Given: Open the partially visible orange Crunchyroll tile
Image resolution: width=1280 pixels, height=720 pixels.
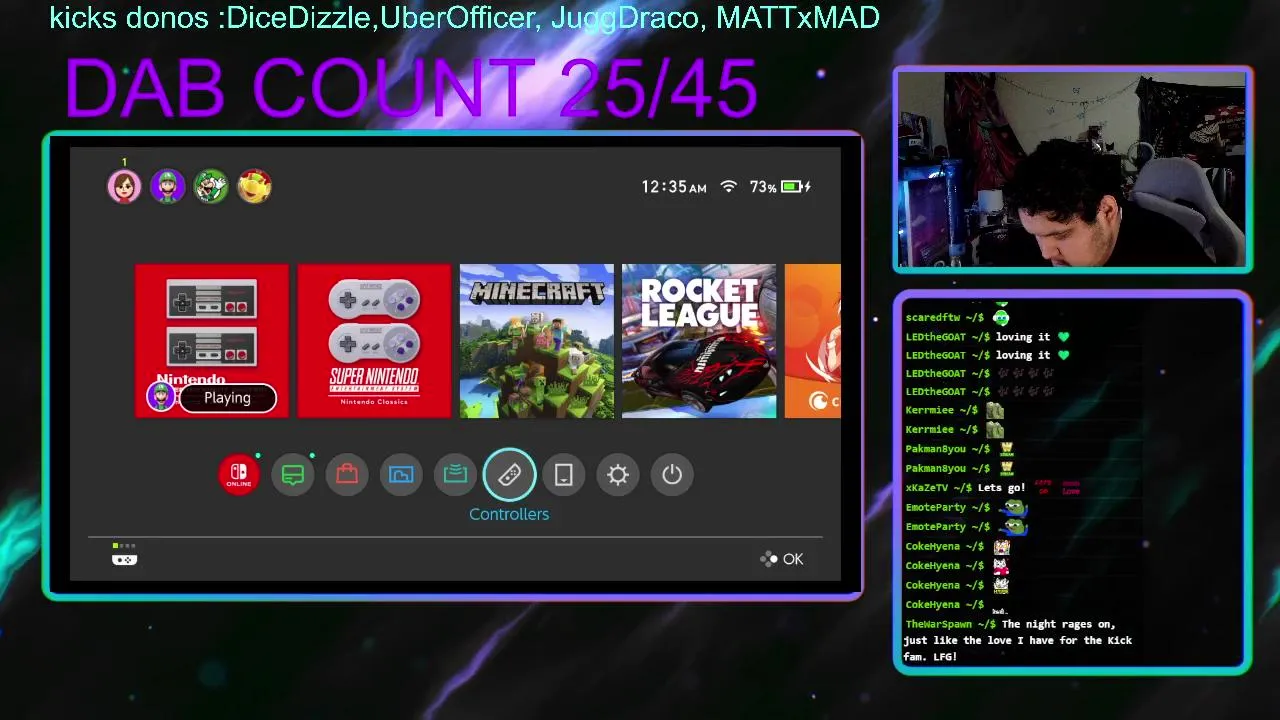Looking at the screenshot, I should tap(813, 341).
